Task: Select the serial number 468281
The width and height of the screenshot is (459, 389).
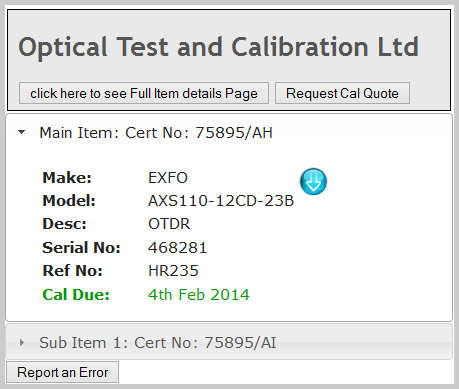Action: pos(178,248)
